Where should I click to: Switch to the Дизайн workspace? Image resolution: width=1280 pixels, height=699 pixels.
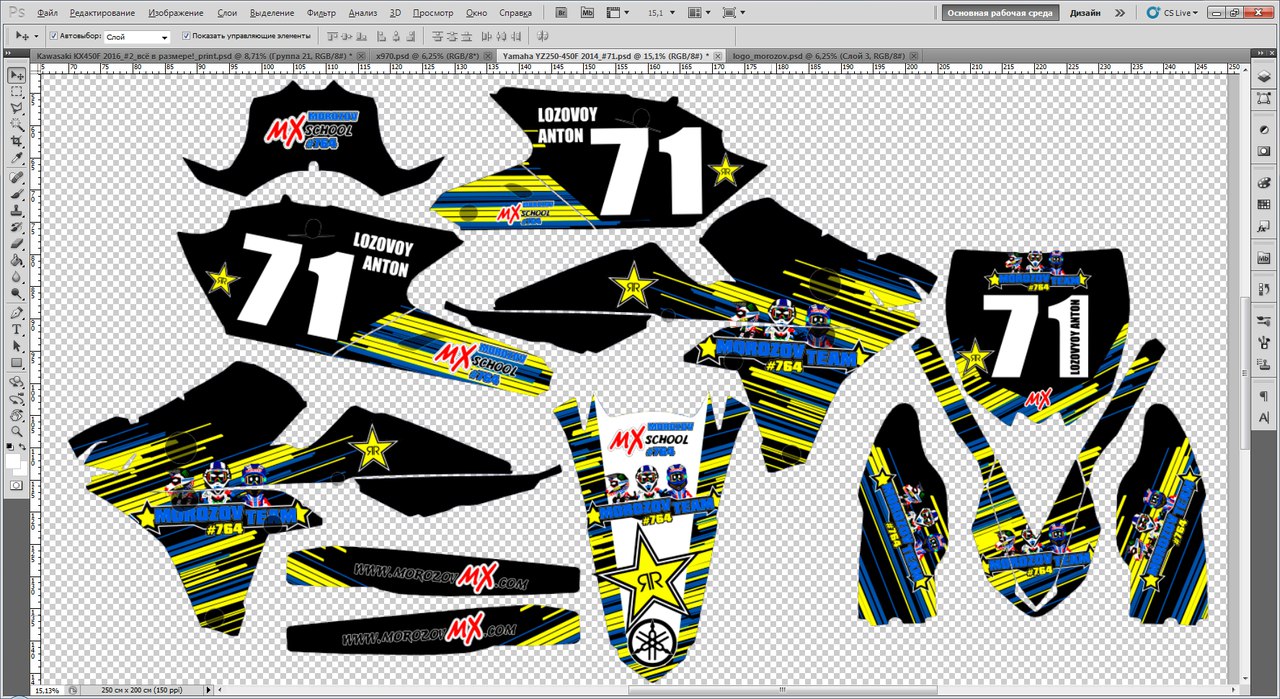[1085, 13]
